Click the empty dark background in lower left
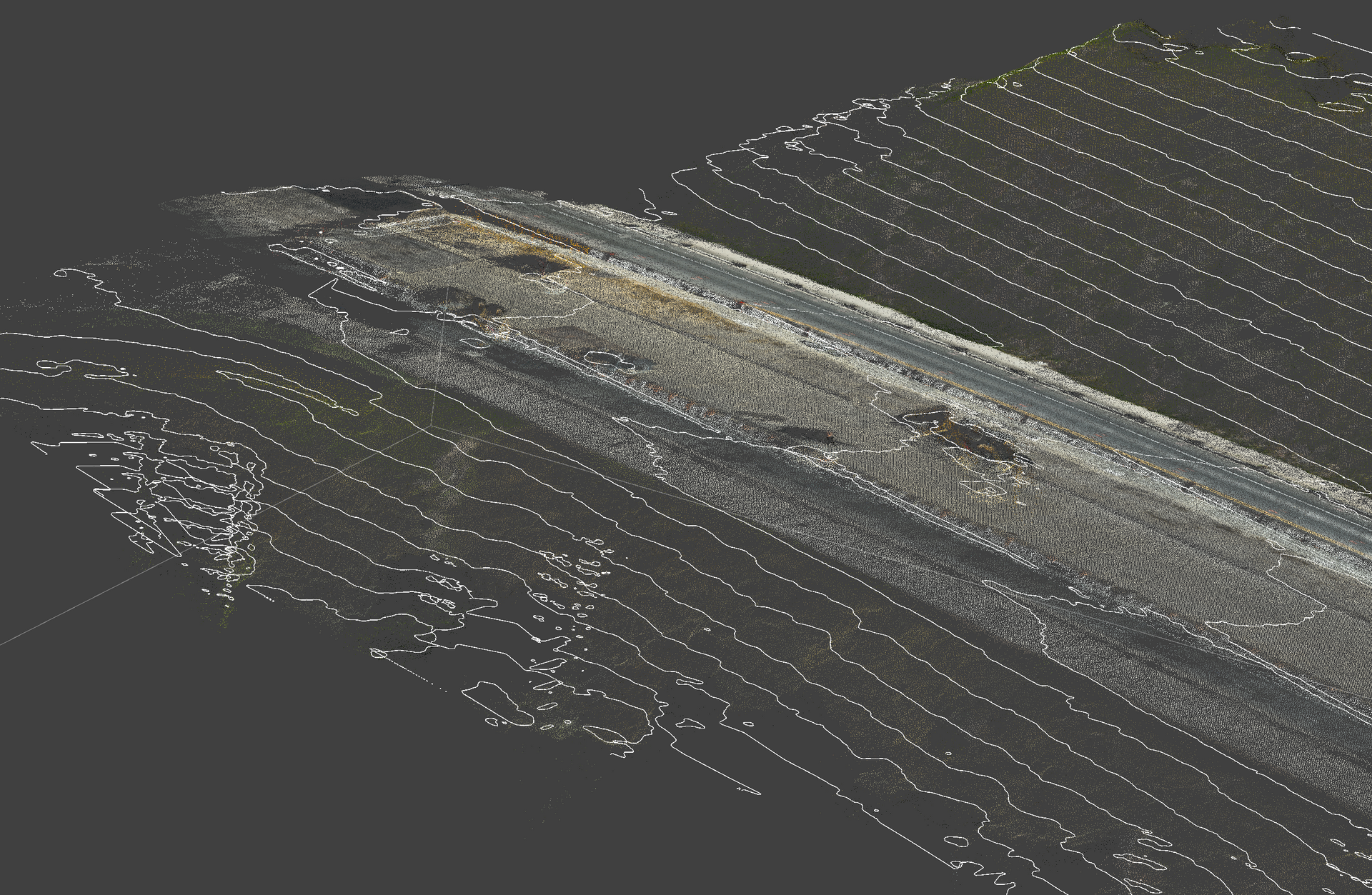 143,786
